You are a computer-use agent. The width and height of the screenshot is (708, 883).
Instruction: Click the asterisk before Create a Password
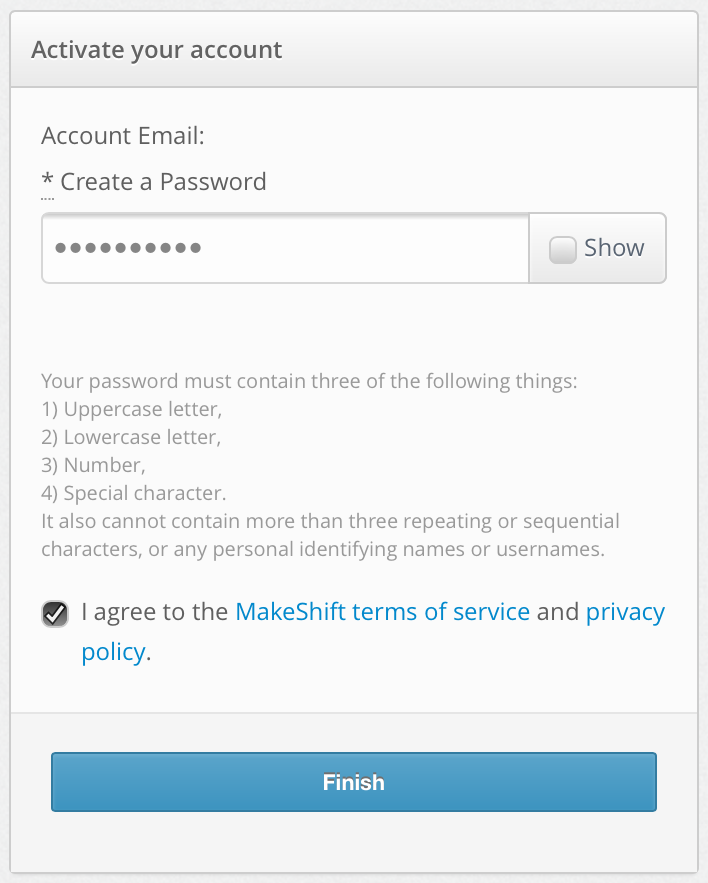45,181
